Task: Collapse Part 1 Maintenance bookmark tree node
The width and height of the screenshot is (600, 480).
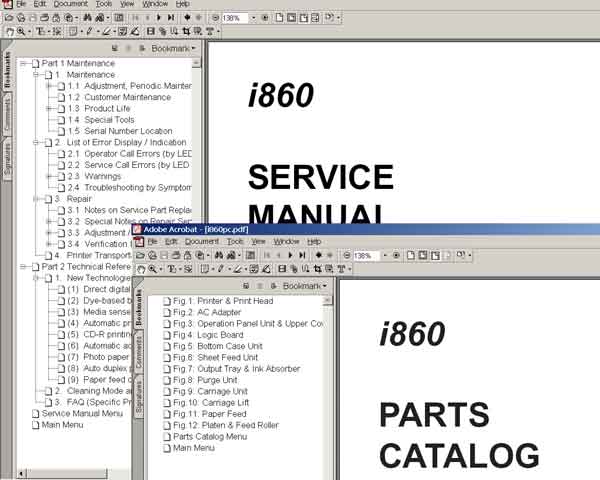Action: tap(24, 63)
